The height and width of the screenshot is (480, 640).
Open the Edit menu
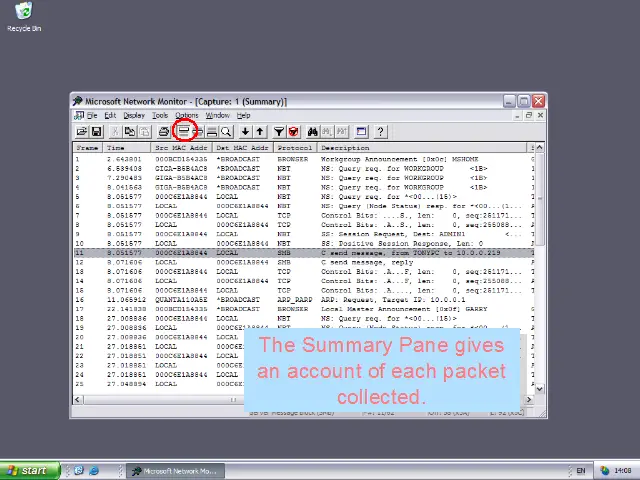click(x=110, y=116)
